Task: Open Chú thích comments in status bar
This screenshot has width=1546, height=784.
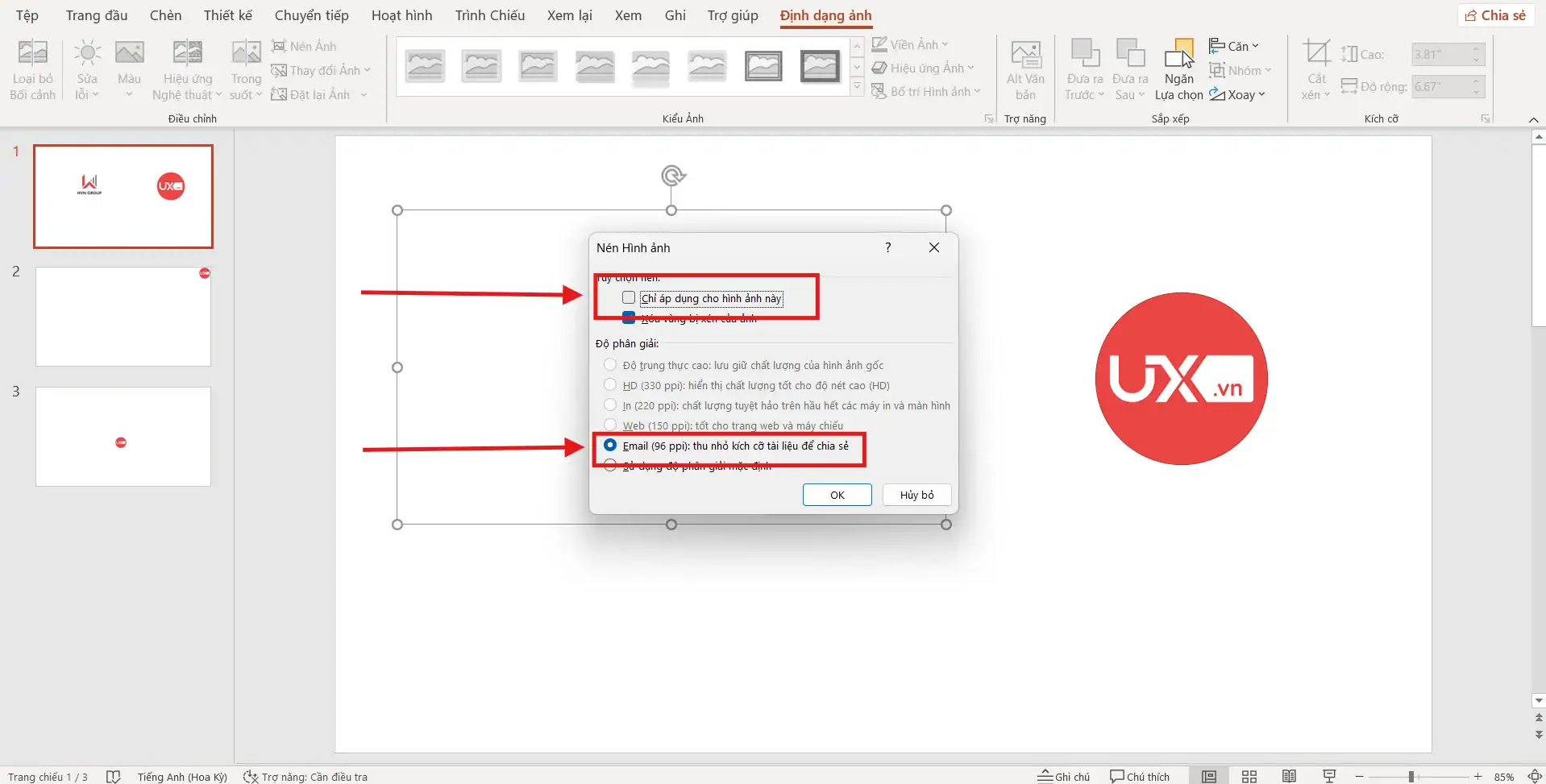Action: point(1140,777)
